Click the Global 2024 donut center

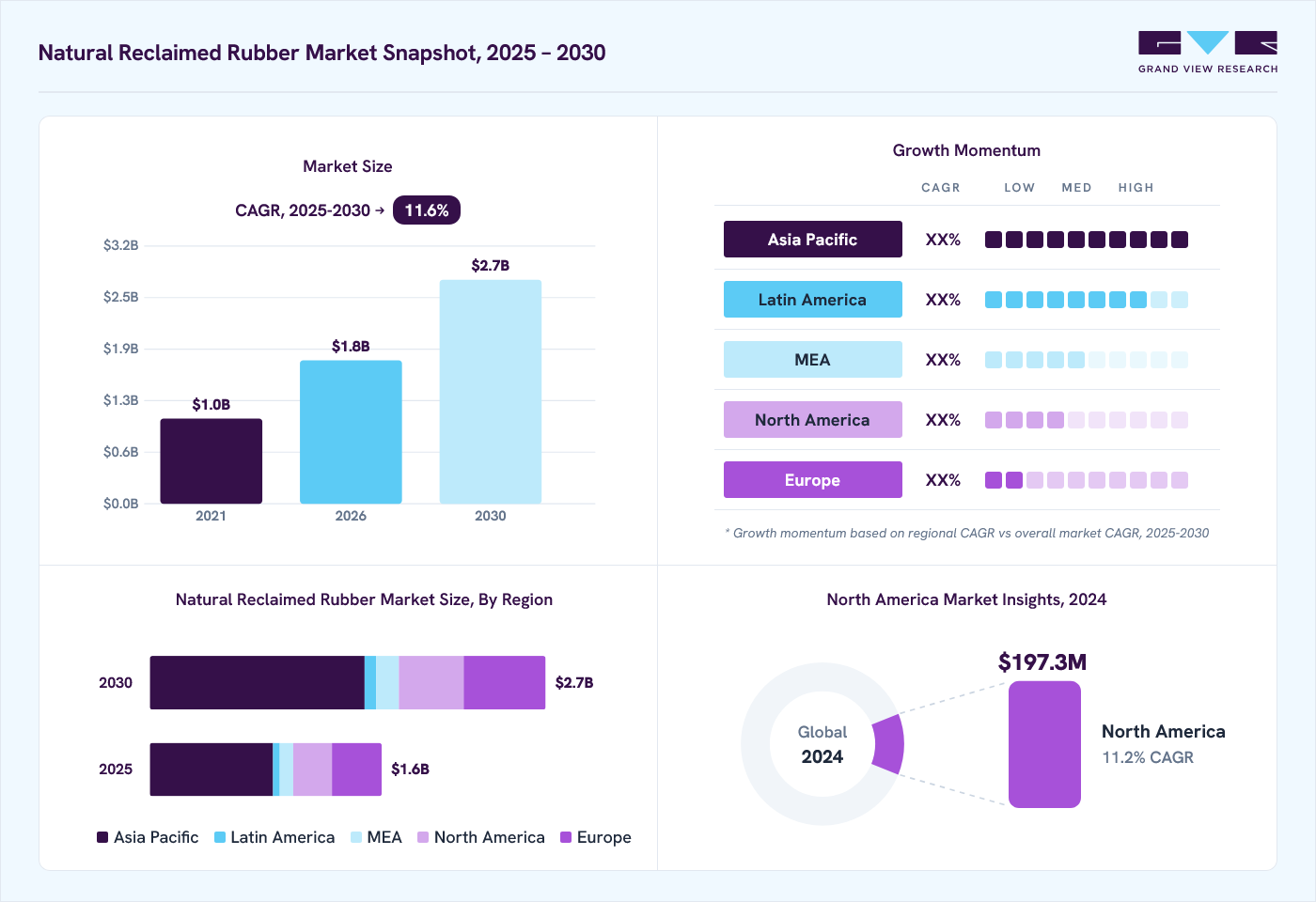click(822, 744)
